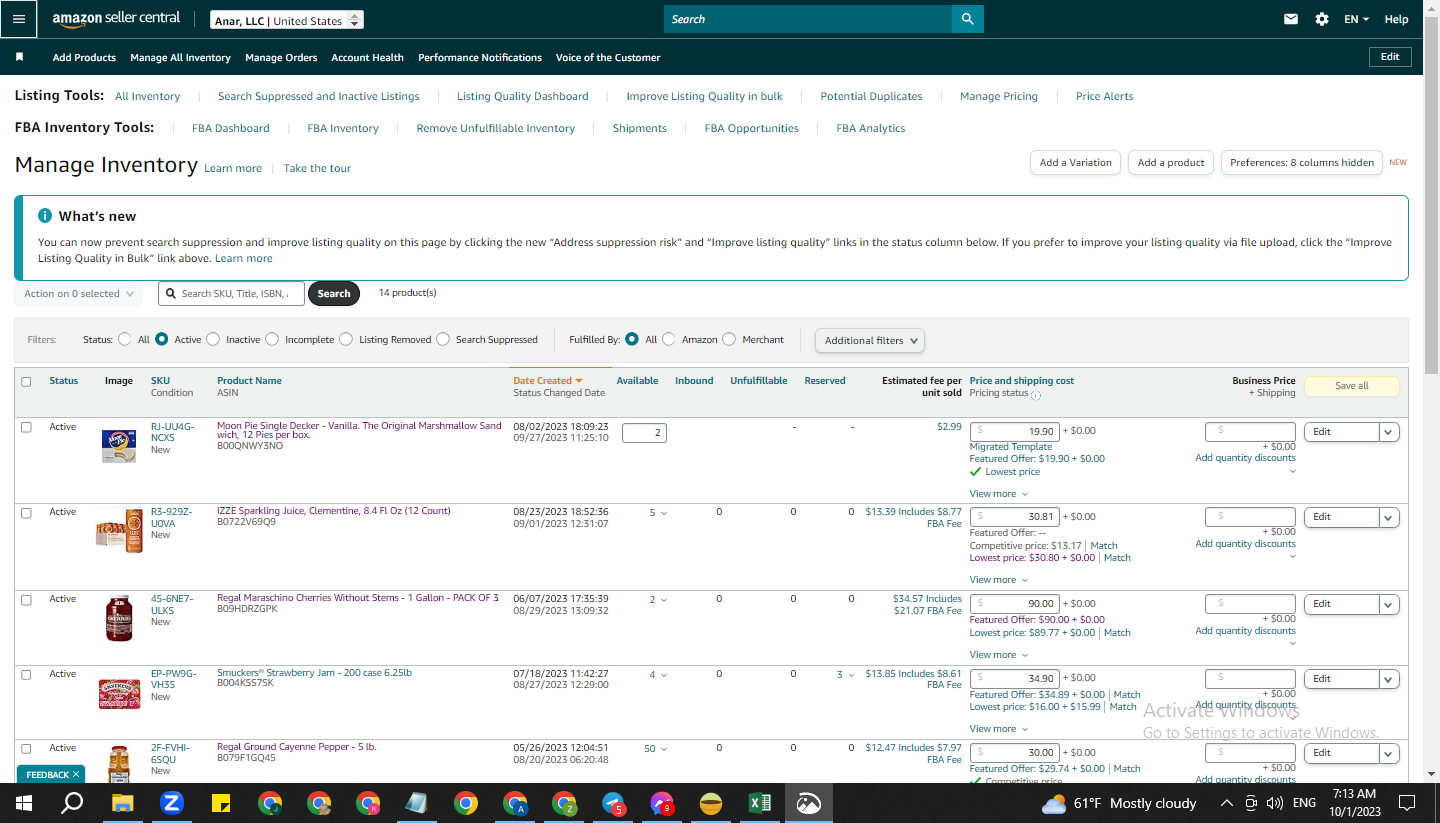The height and width of the screenshot is (823, 1440).
Task: Open Preferences: 8 columns hidden
Action: (1302, 162)
